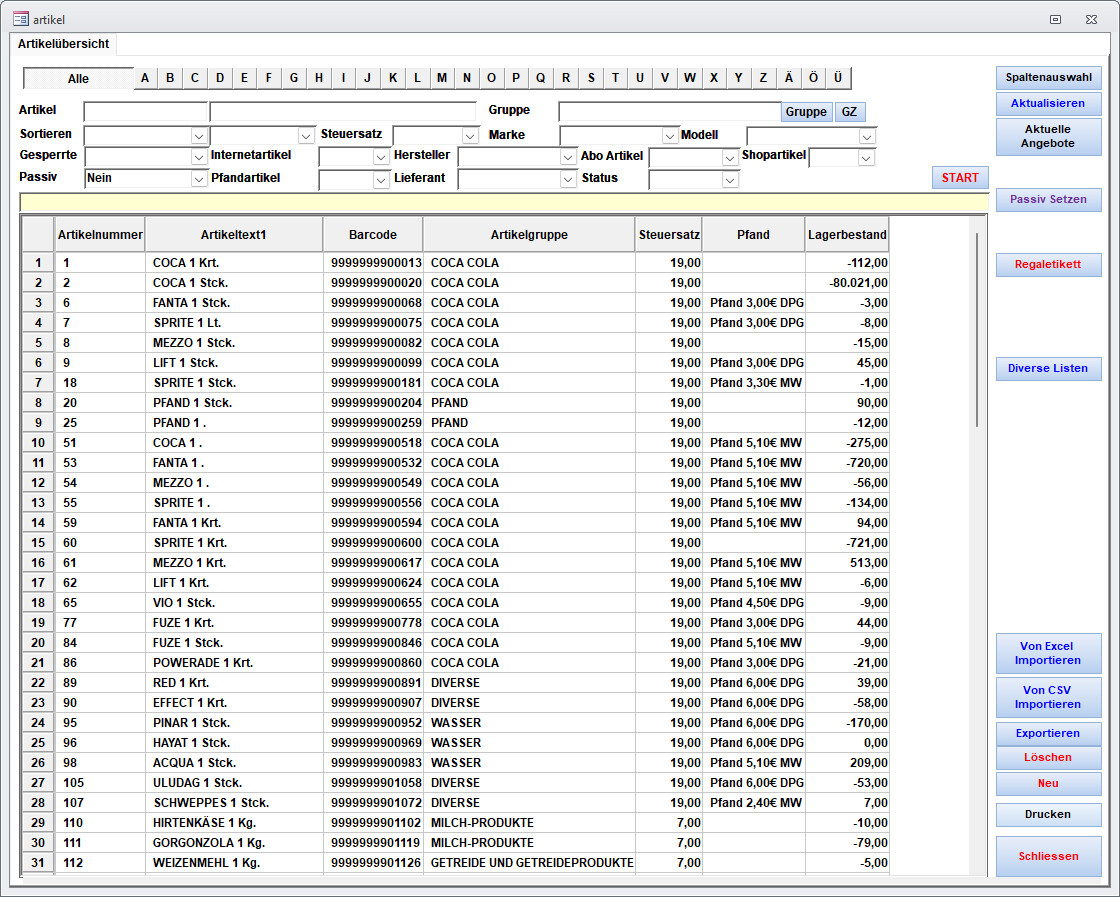Click the Lagerbestand column header
This screenshot has width=1120, height=897.
point(847,235)
